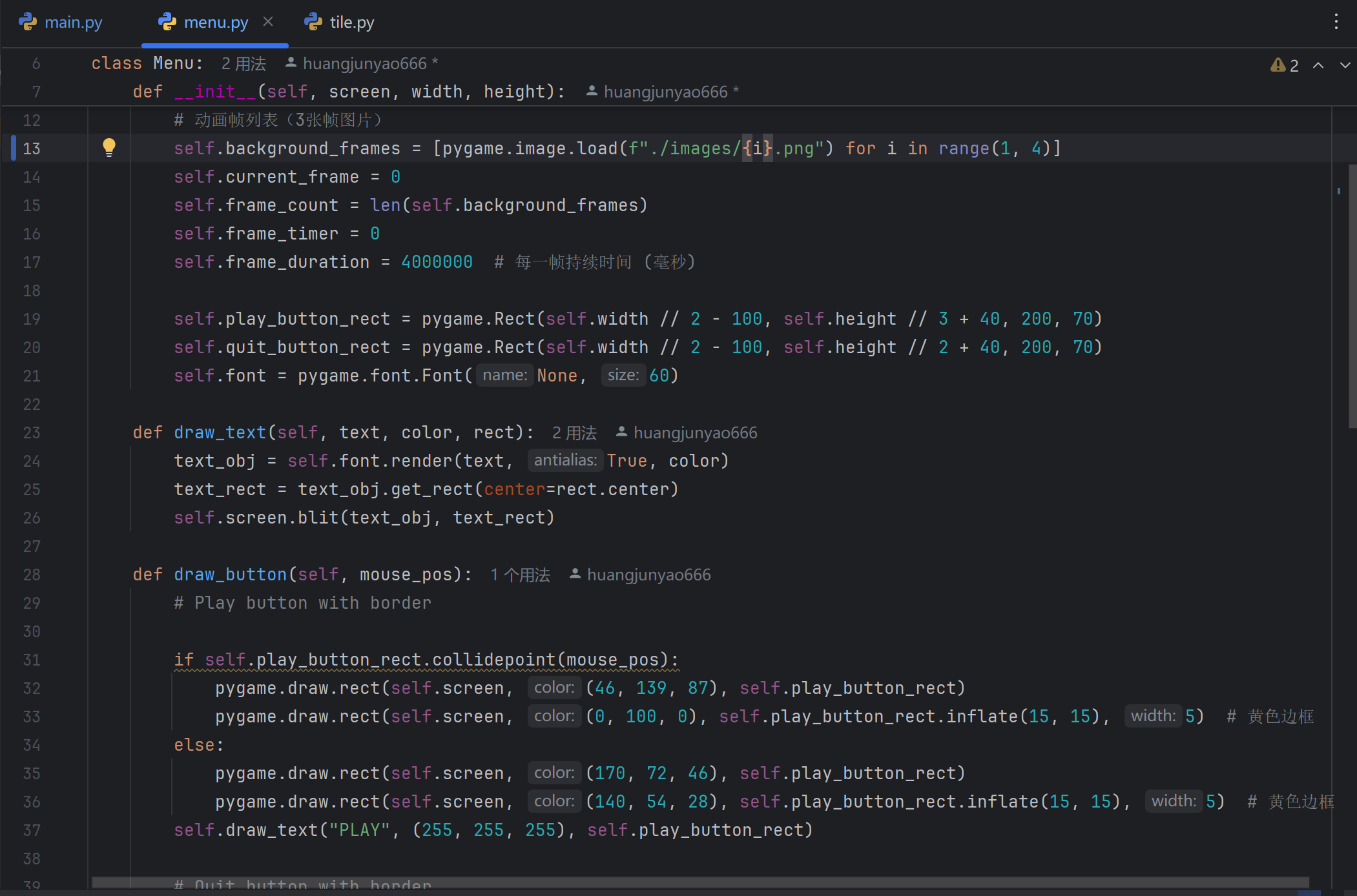Click line number 19 in the gutter
Viewport: 1357px width, 896px height.
coord(32,319)
